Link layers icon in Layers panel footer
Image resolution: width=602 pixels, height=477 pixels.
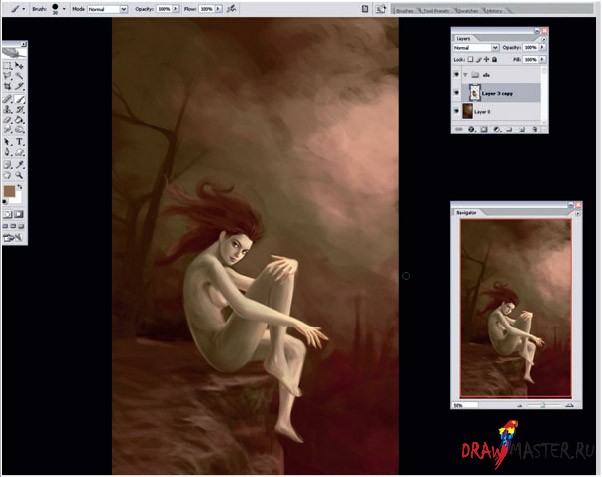(459, 129)
